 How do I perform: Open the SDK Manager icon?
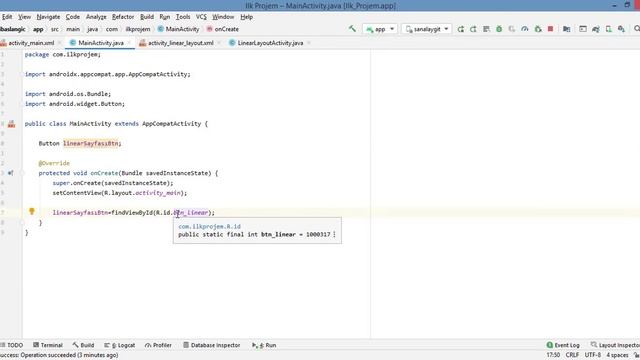point(621,29)
